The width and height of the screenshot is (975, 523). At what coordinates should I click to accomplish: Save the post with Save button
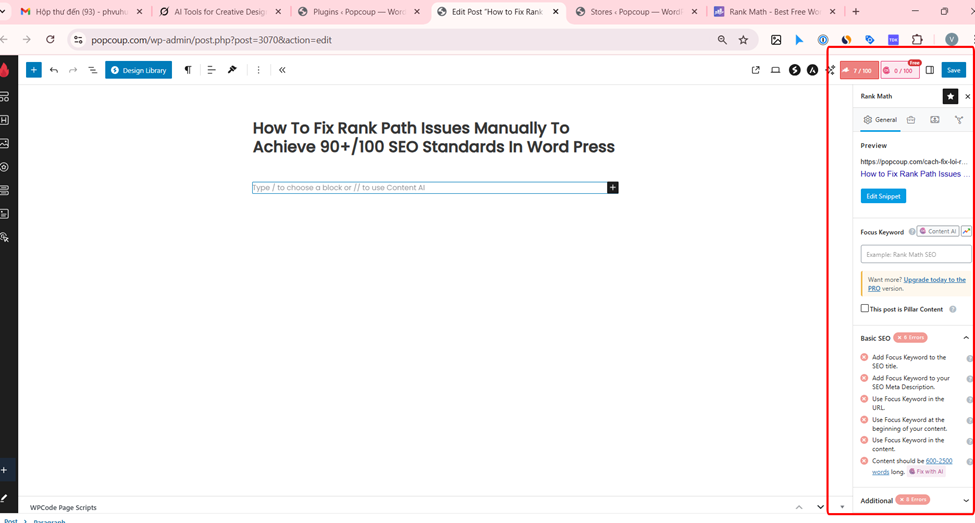coord(954,70)
